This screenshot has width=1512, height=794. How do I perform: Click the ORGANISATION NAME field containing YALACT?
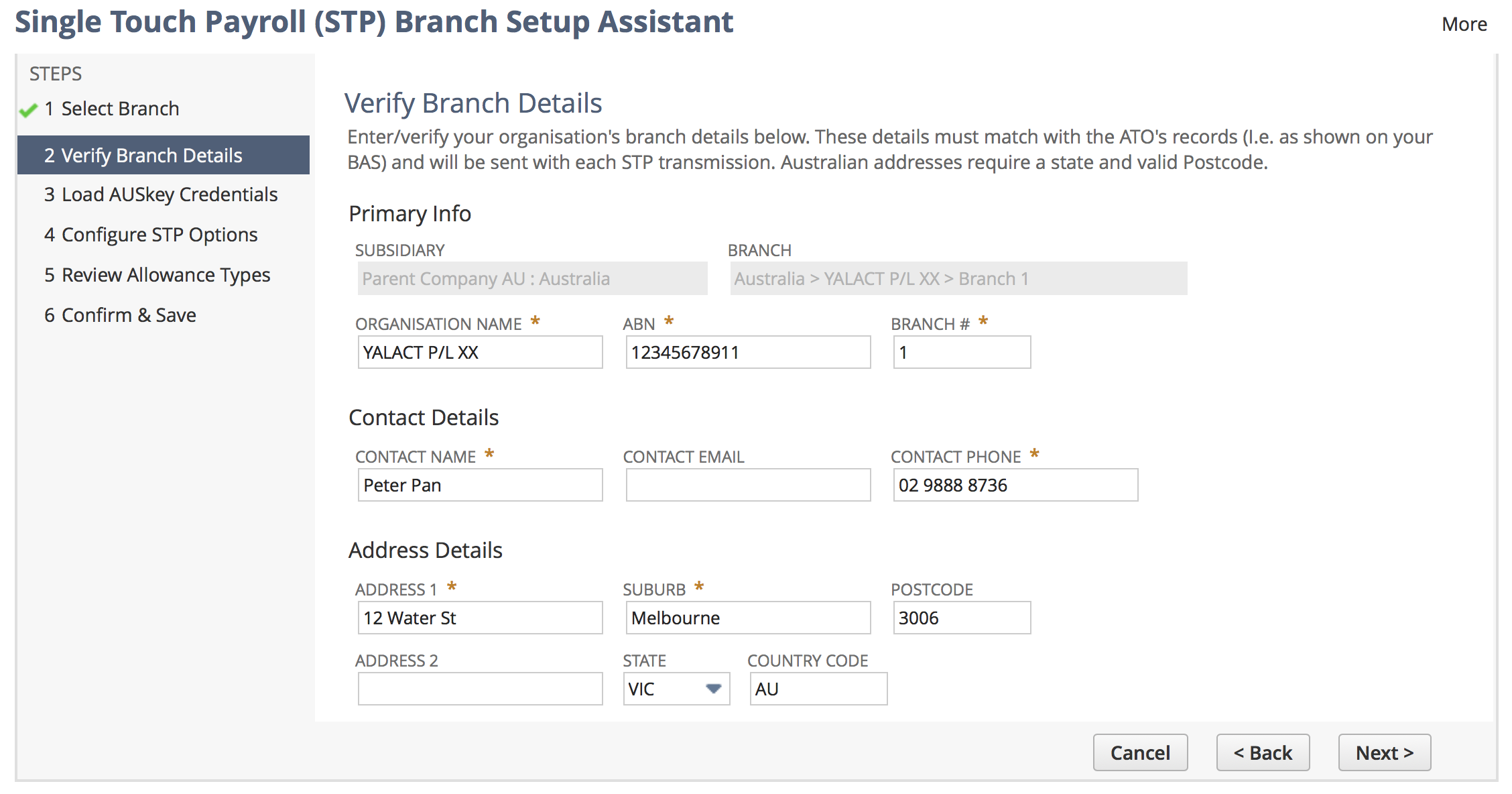click(479, 352)
